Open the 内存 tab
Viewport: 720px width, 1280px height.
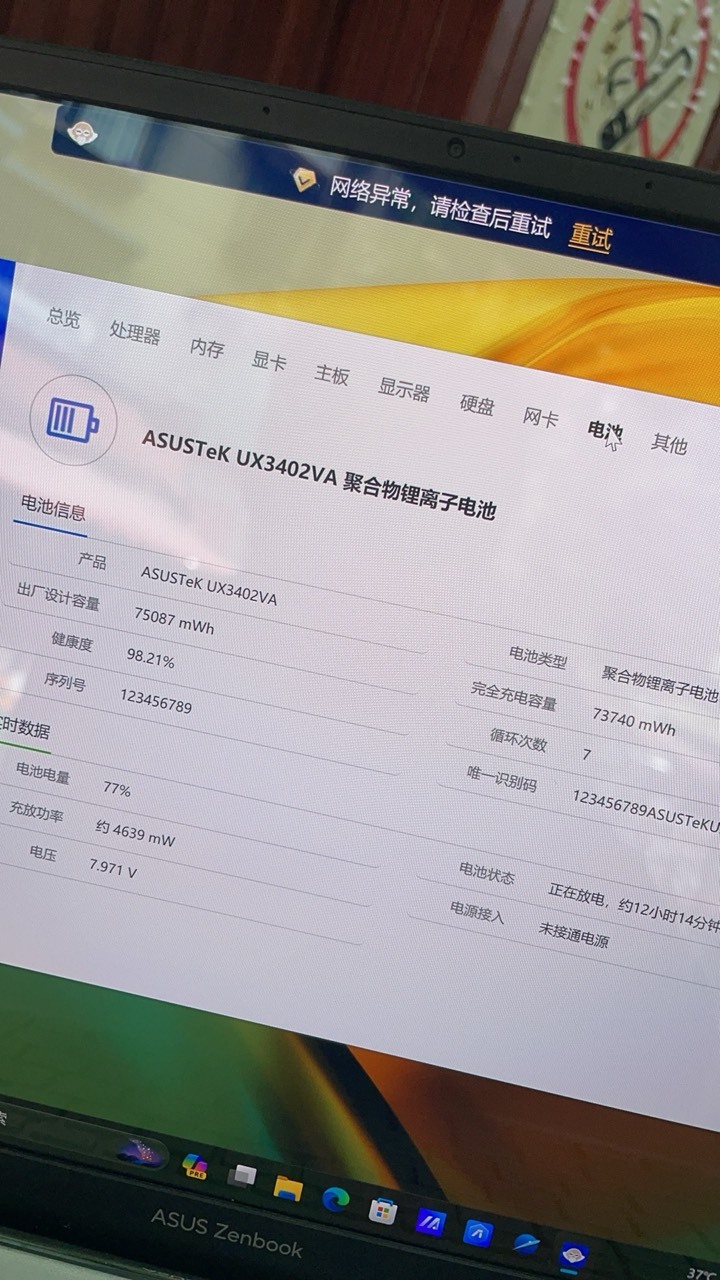207,348
